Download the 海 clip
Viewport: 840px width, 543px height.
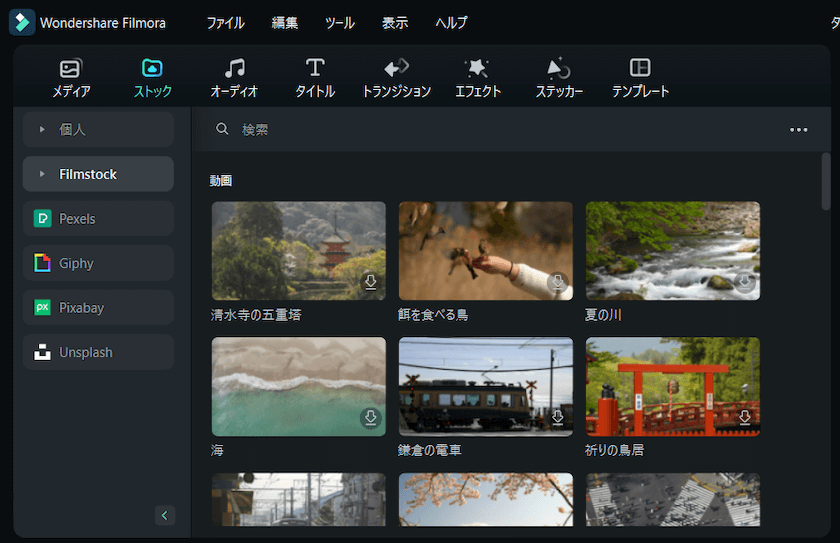pos(371,417)
